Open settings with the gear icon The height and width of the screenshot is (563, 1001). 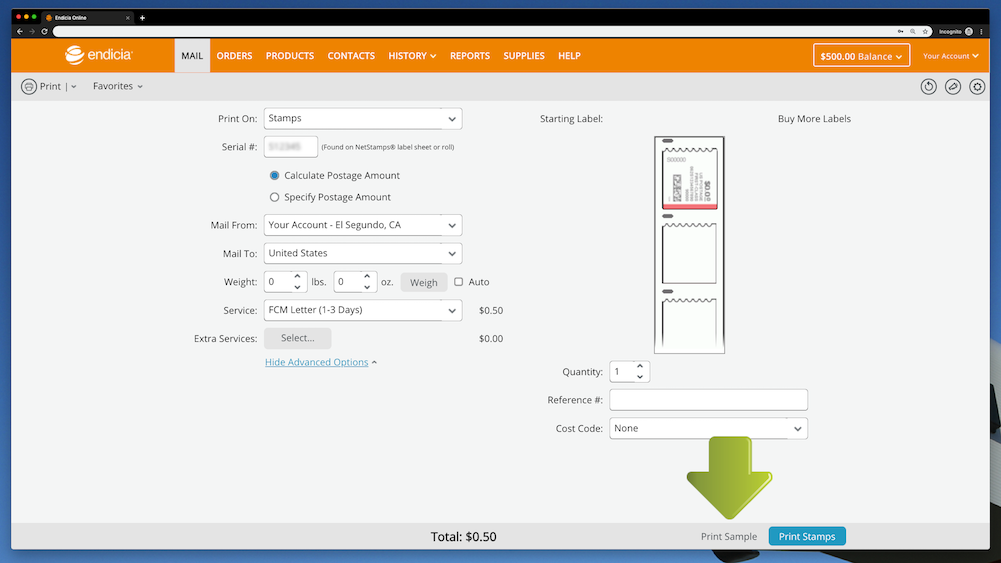point(977,87)
